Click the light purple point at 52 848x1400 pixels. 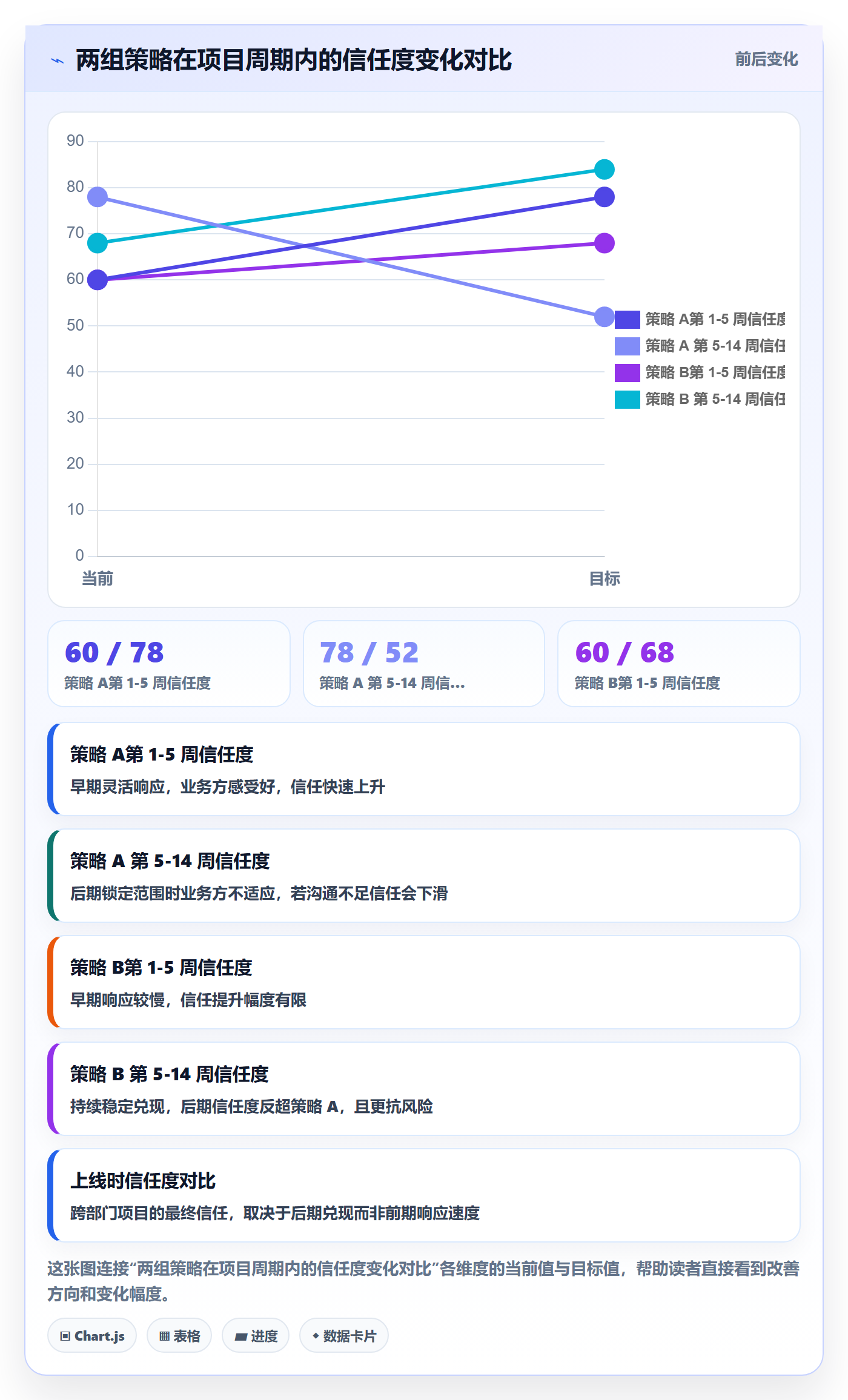(605, 317)
